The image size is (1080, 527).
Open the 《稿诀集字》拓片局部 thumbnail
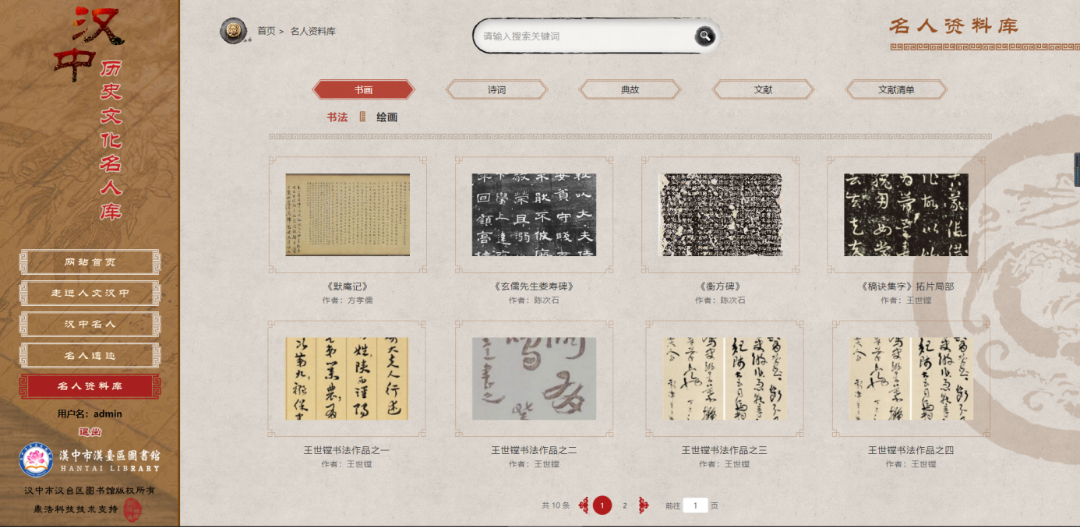[906, 214]
